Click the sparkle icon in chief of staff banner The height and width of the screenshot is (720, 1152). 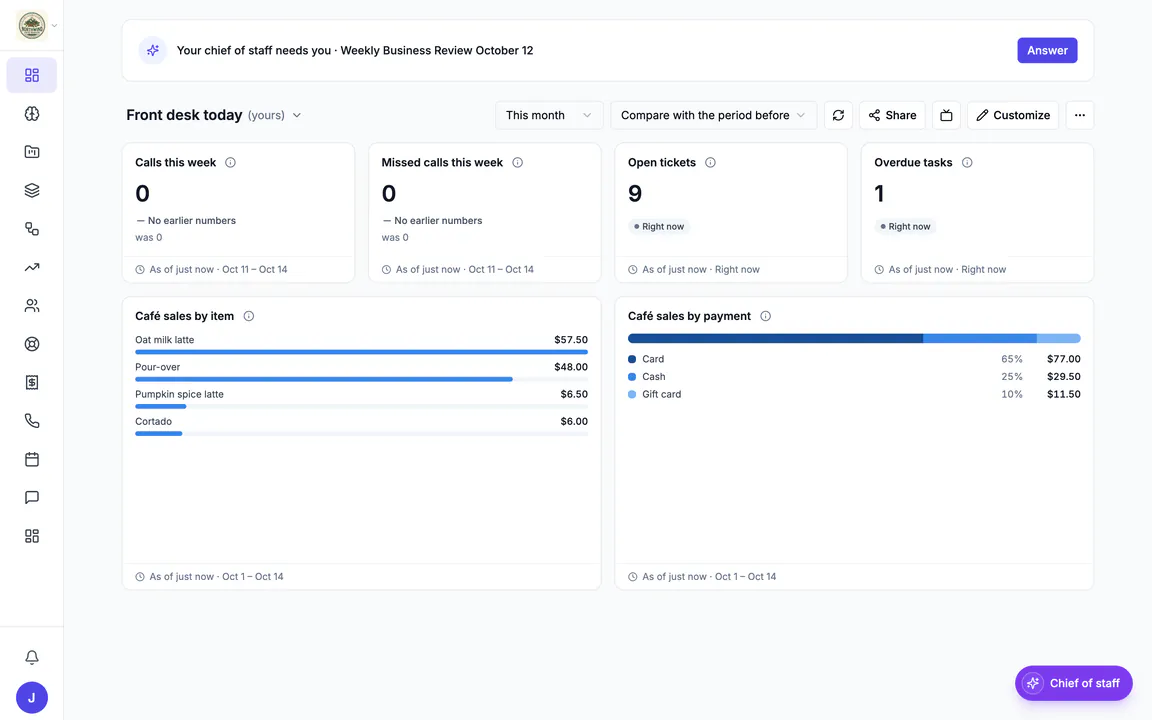coord(153,51)
